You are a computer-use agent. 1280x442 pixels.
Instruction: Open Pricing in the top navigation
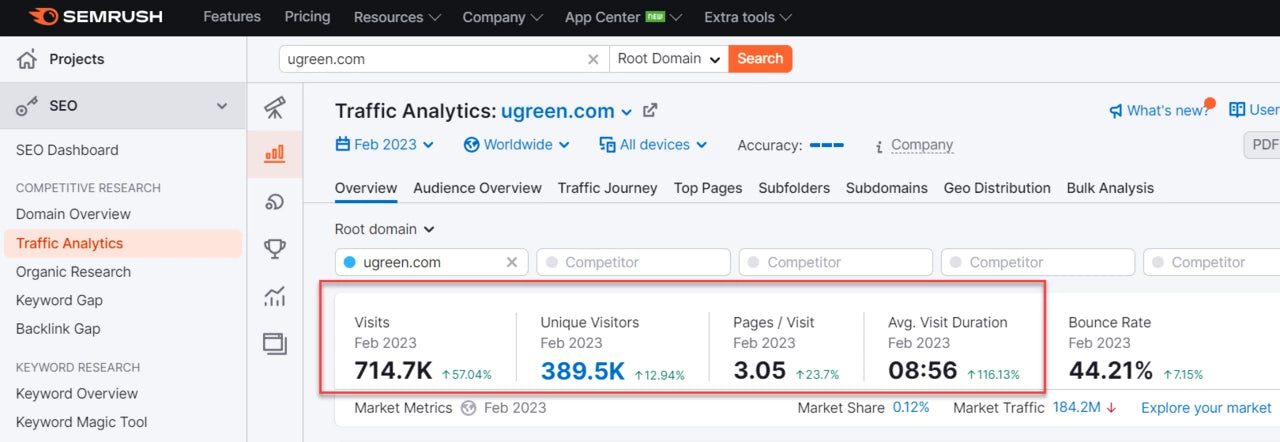(x=307, y=17)
